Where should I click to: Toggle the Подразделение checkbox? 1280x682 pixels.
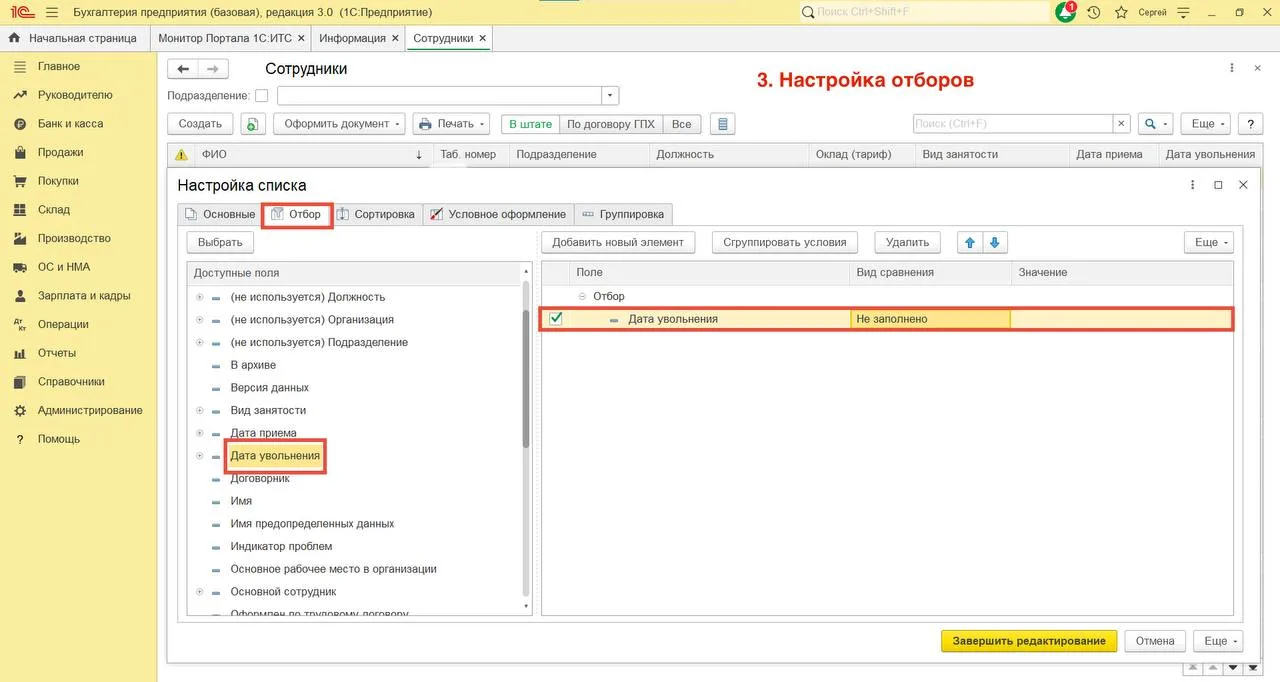coord(262,96)
